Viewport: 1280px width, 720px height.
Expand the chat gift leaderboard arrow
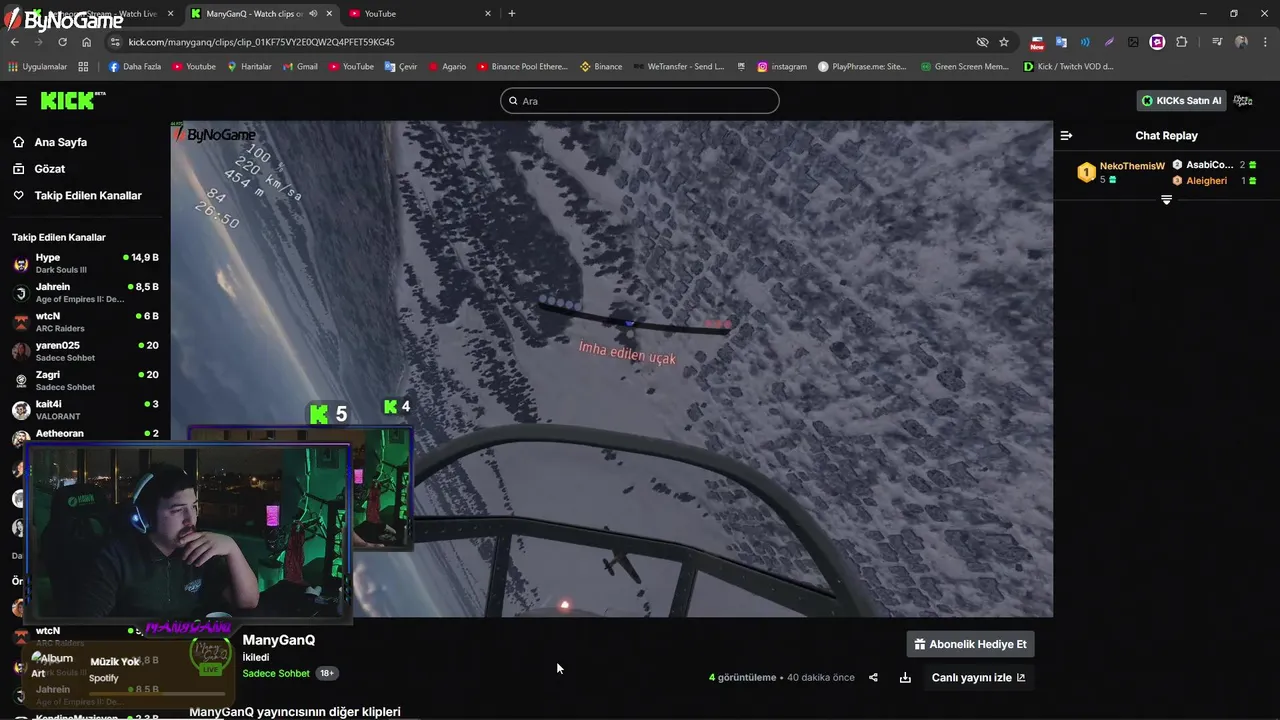coord(1166,200)
